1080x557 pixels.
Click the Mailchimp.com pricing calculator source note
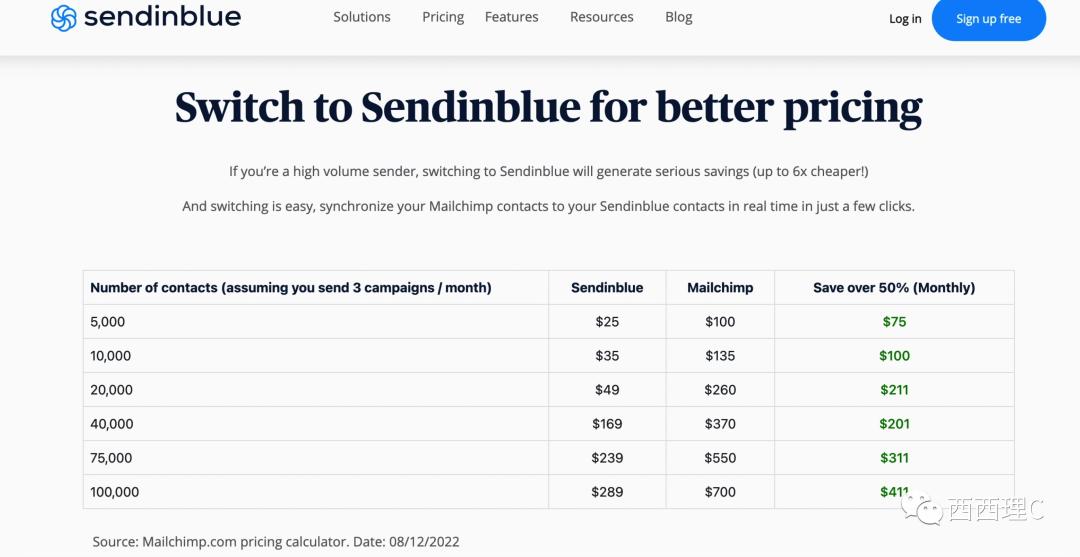[x=276, y=542]
